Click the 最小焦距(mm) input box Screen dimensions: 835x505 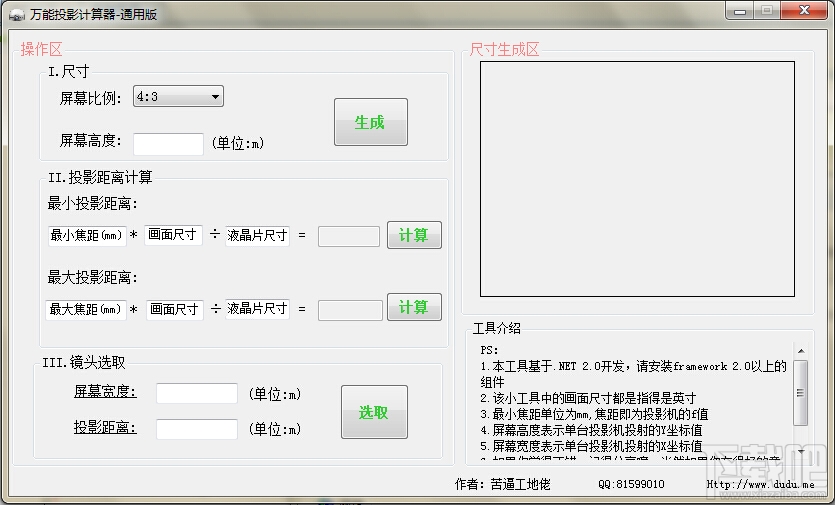(x=87, y=235)
